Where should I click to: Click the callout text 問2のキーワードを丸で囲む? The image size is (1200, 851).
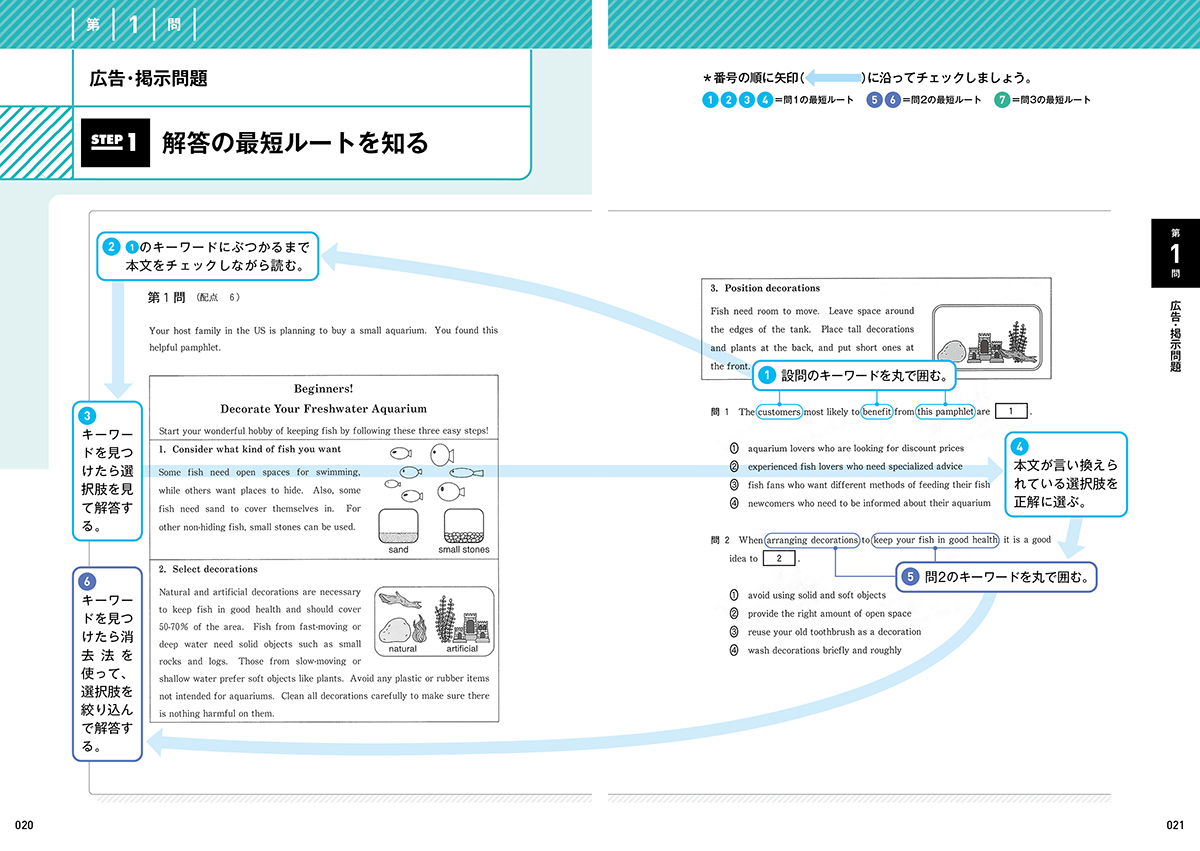pos(1006,577)
